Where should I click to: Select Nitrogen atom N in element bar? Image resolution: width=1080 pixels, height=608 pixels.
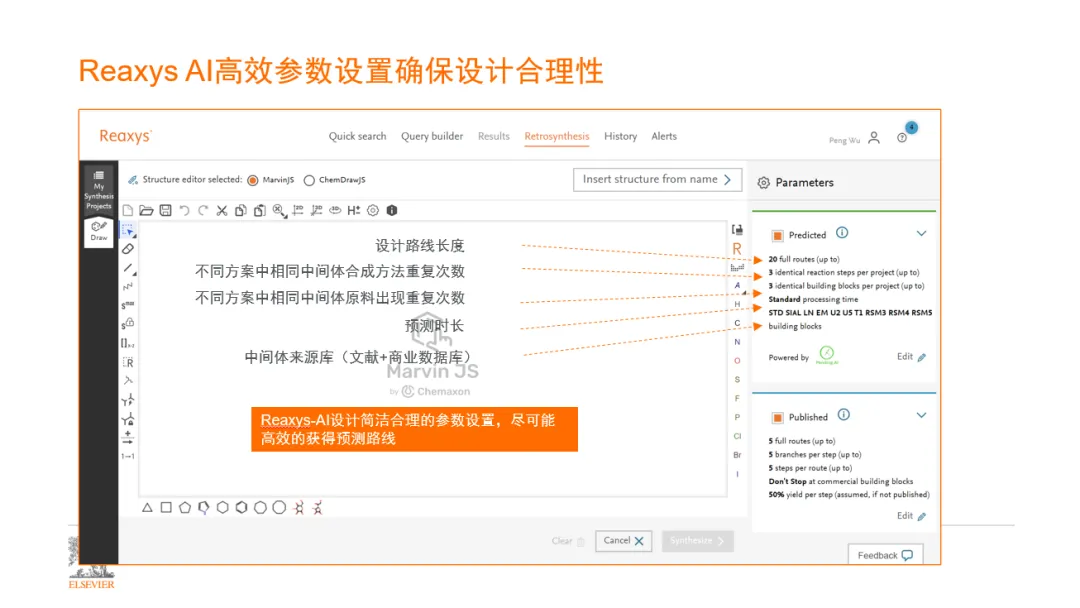737,342
